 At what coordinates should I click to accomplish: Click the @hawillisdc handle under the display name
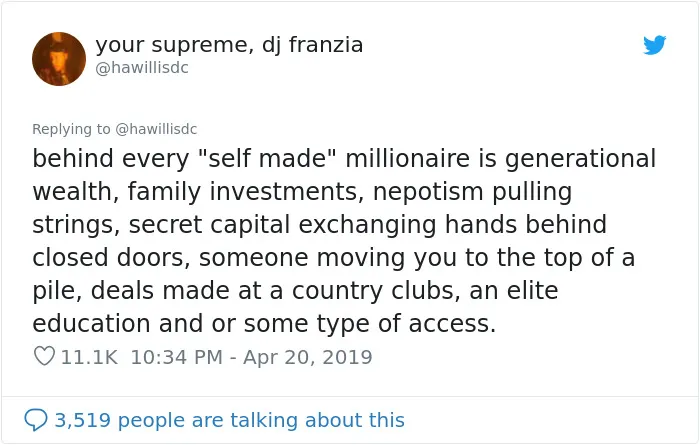coord(142,68)
